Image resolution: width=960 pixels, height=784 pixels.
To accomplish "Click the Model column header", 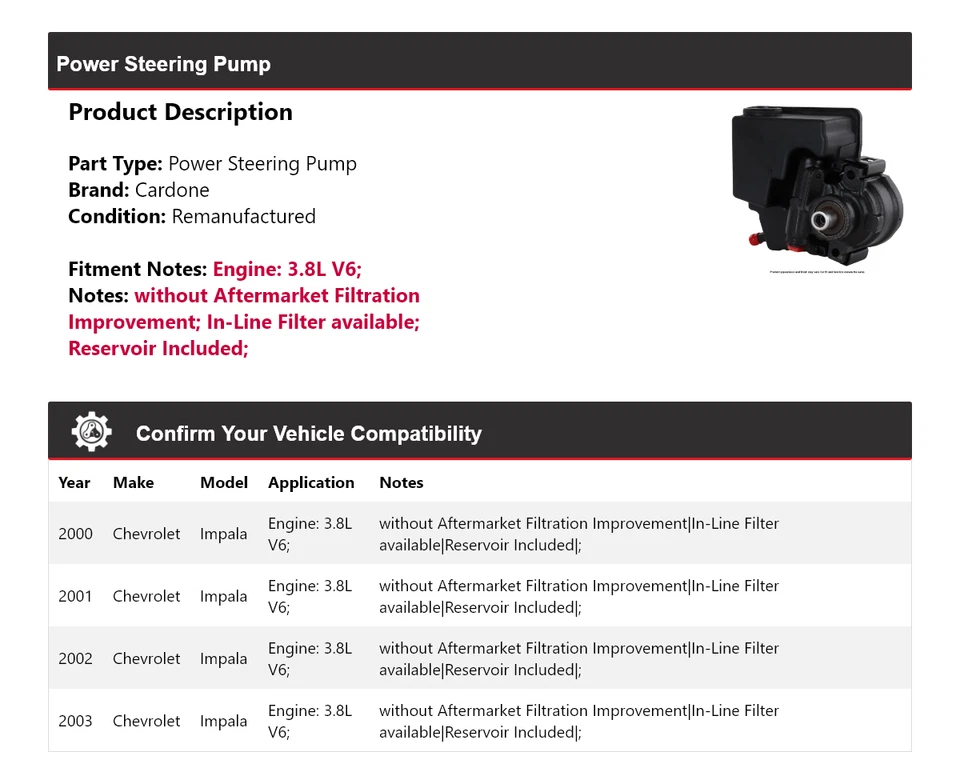I will pyautogui.click(x=224, y=482).
